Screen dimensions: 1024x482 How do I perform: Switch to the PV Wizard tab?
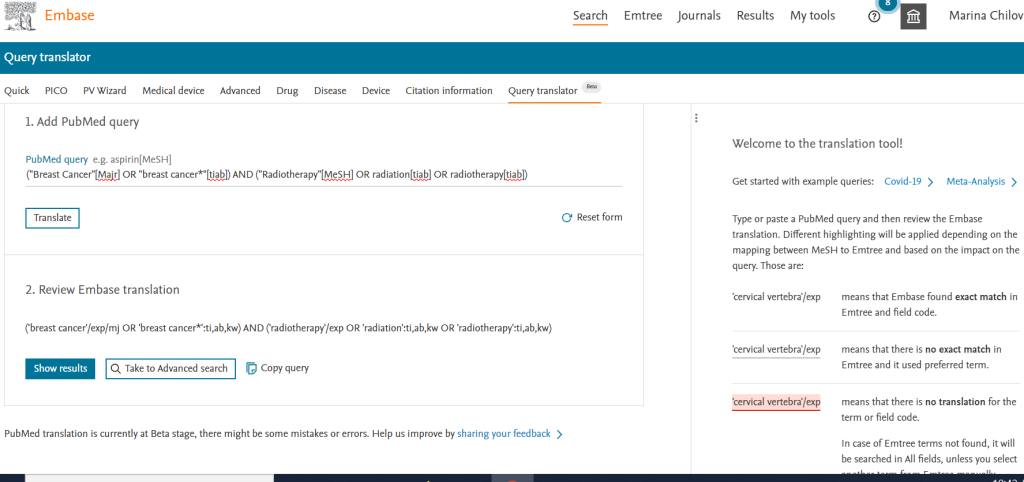(104, 91)
